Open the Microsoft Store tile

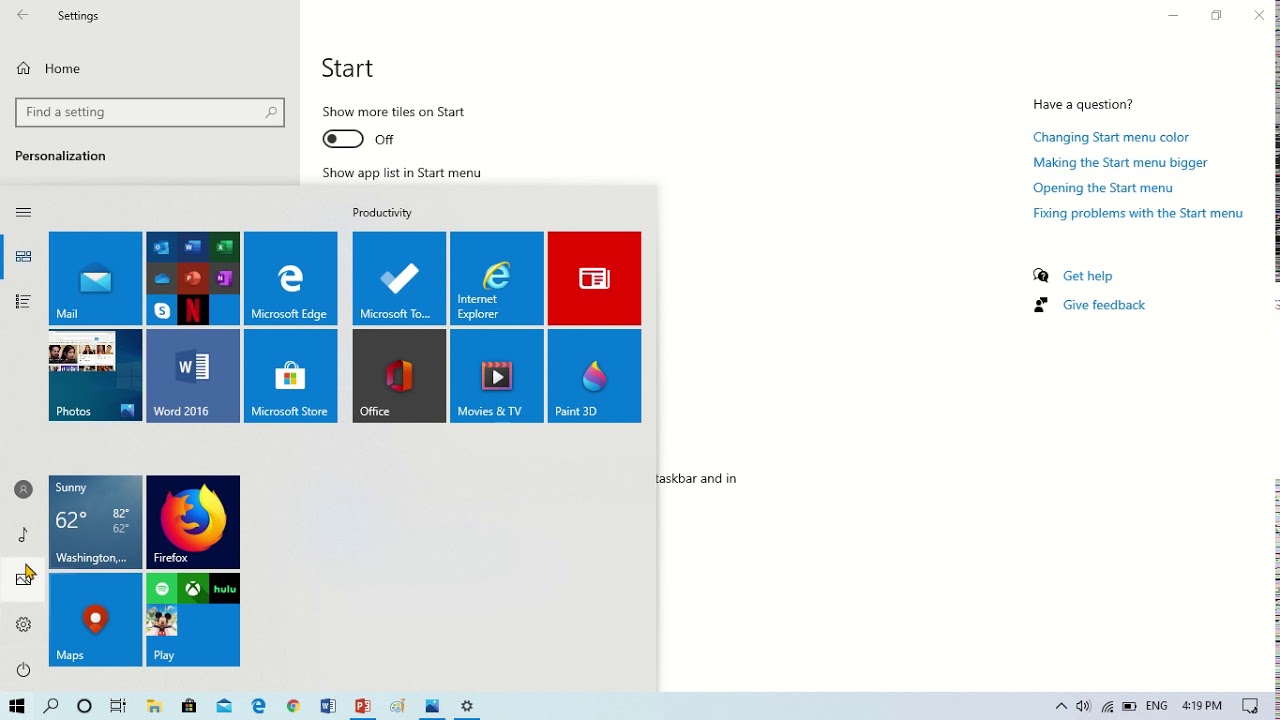pyautogui.click(x=290, y=376)
